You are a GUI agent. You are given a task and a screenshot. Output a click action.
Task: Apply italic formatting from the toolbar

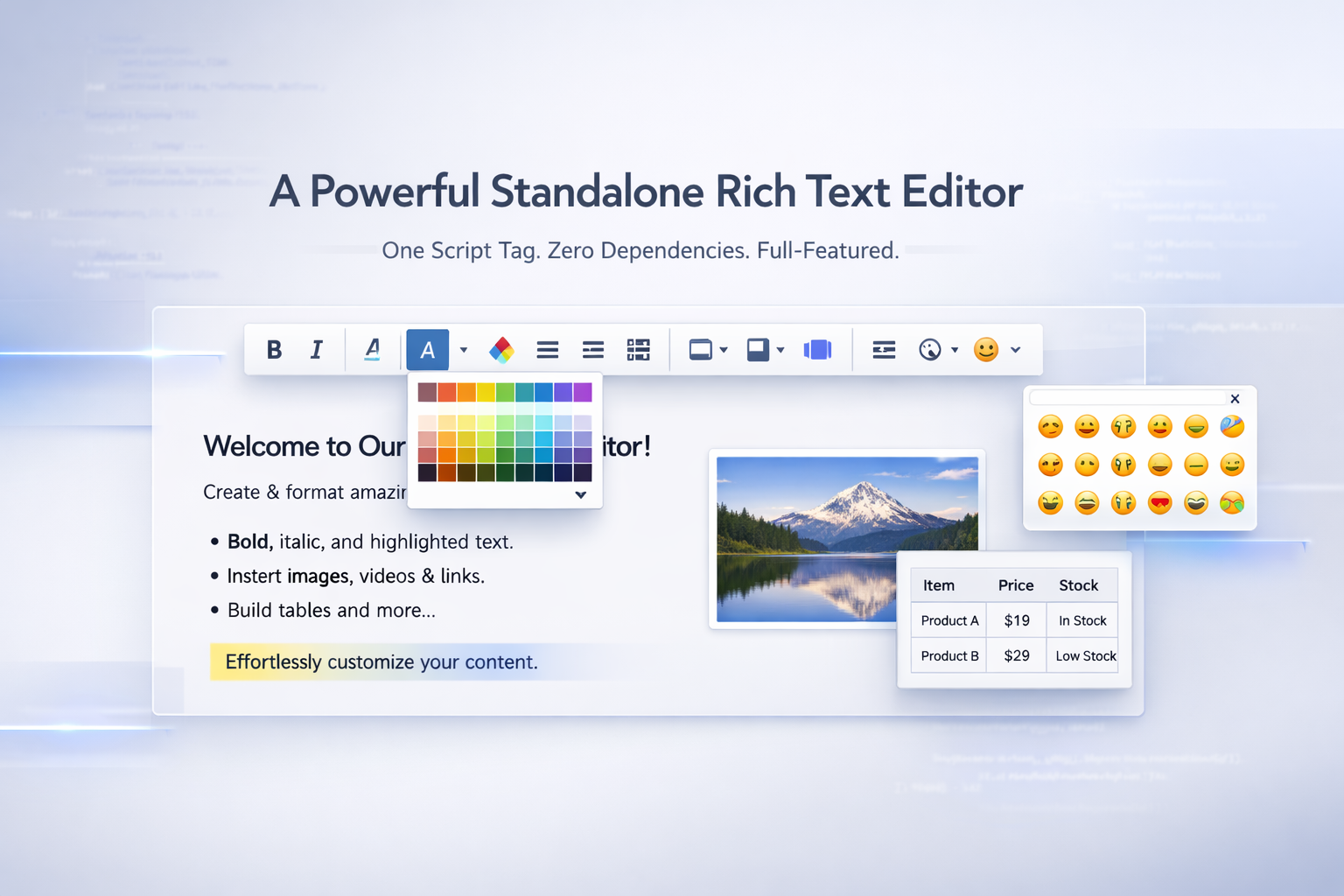coord(317,349)
